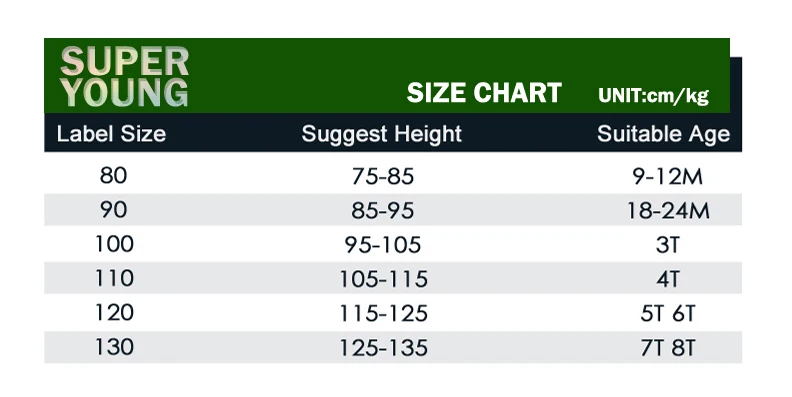The height and width of the screenshot is (397, 792).
Task: Click label size 80 cell
Action: [x=113, y=175]
